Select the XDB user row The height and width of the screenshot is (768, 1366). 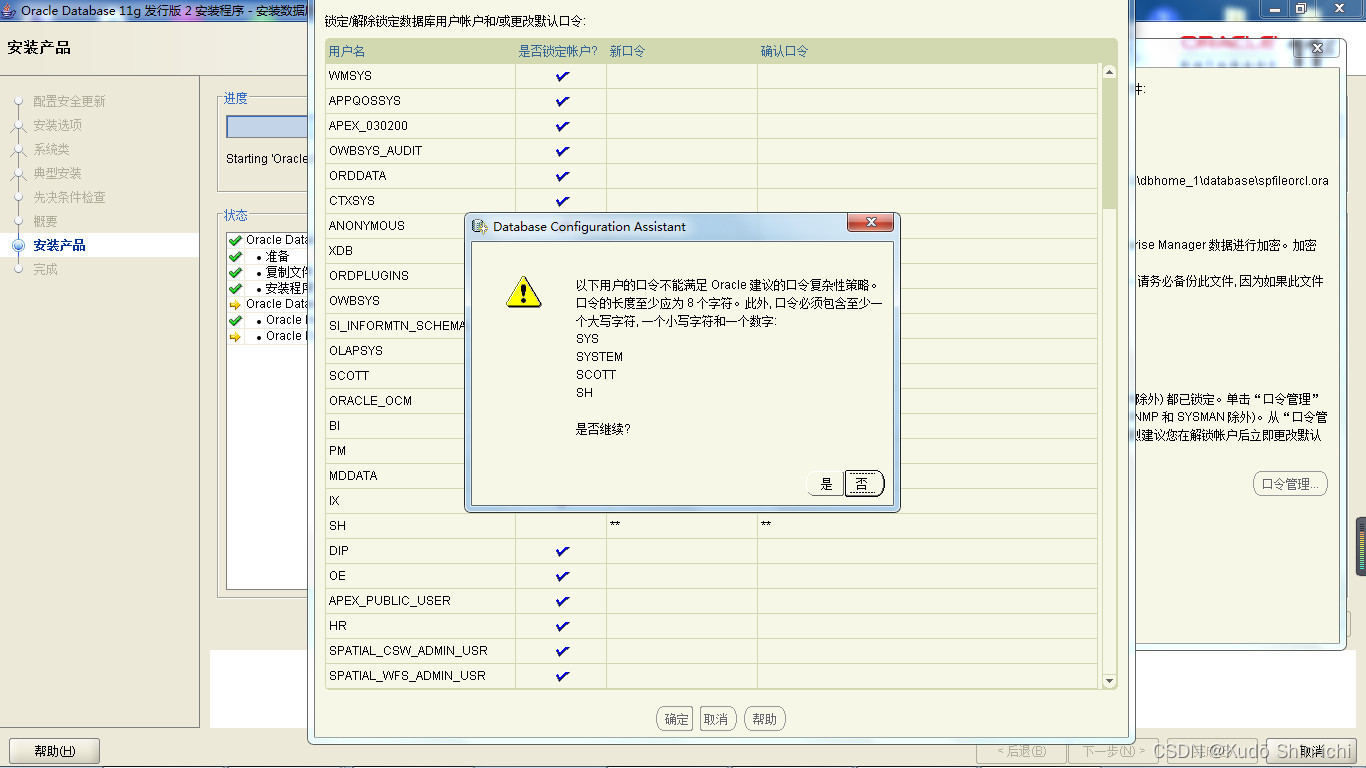pyautogui.click(x=341, y=251)
